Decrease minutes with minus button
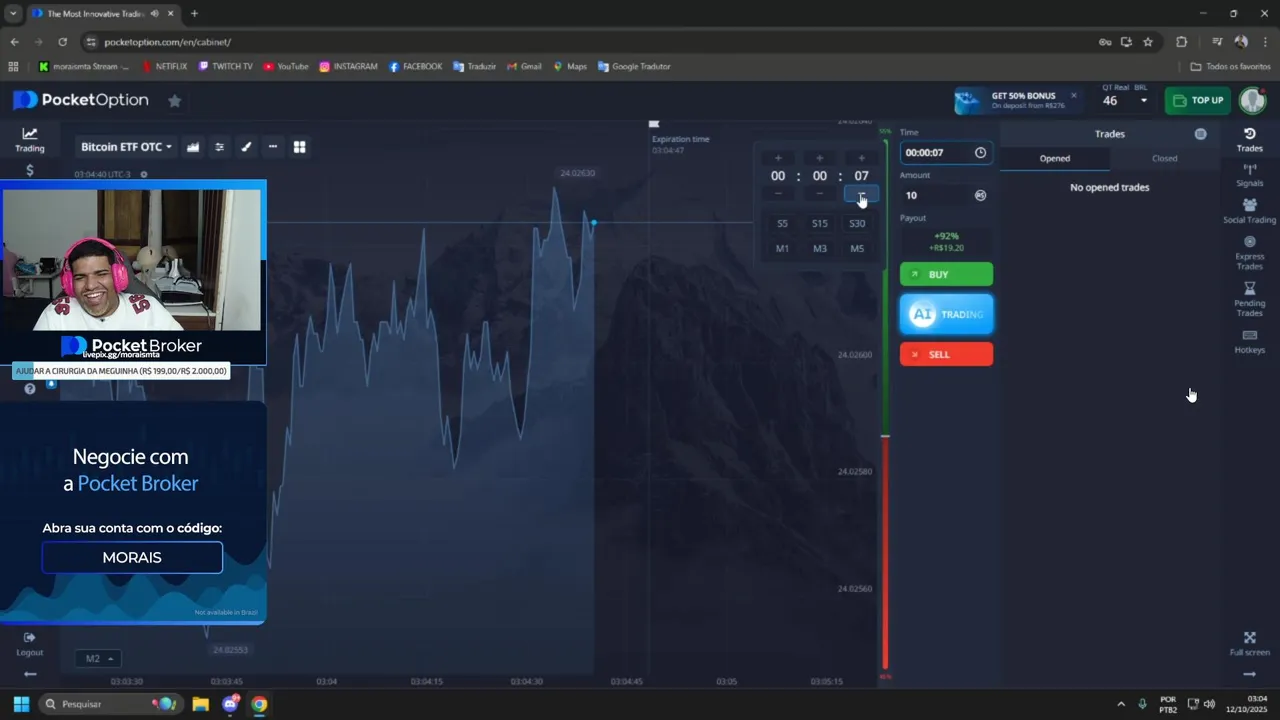The image size is (1280, 720). (x=820, y=194)
